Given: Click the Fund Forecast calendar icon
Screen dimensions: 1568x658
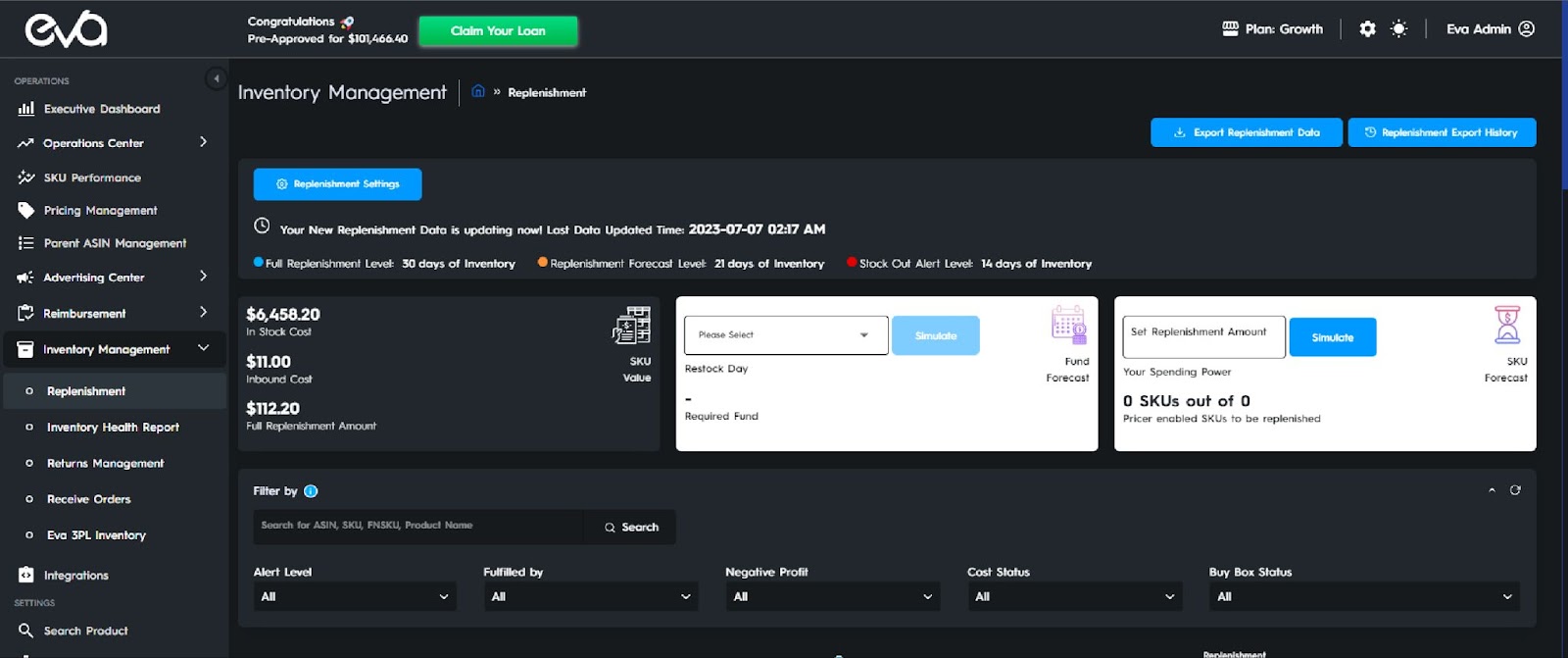Looking at the screenshot, I should (1068, 324).
